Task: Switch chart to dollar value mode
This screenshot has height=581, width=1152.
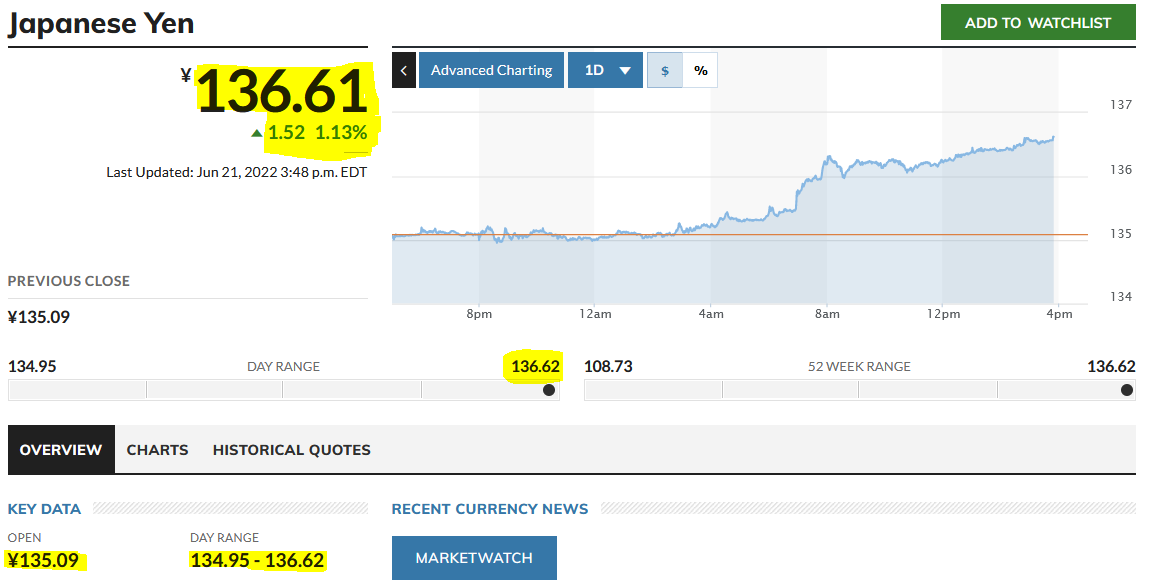Action: [665, 70]
